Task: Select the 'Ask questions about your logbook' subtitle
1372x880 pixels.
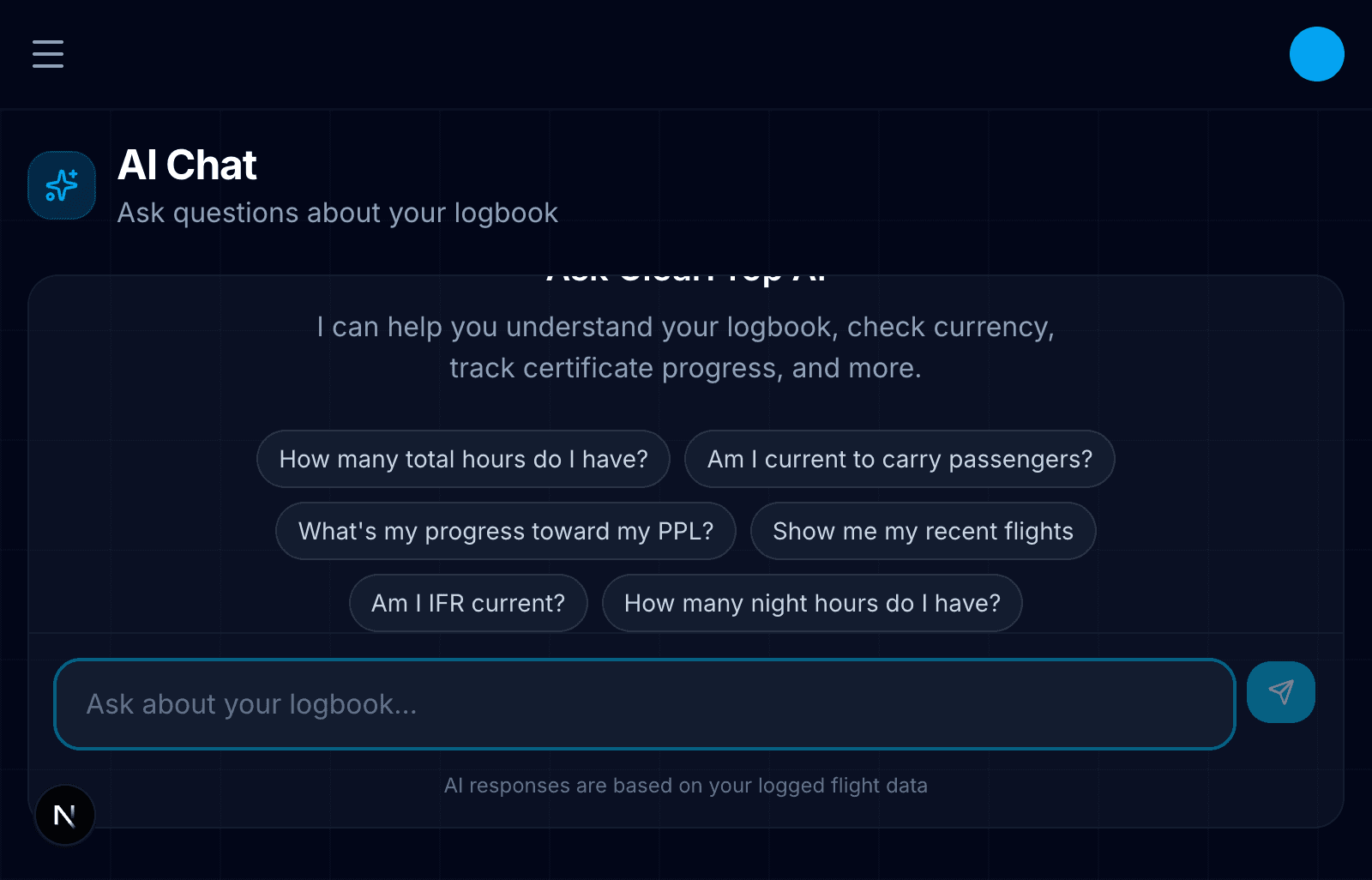Action: tap(338, 212)
